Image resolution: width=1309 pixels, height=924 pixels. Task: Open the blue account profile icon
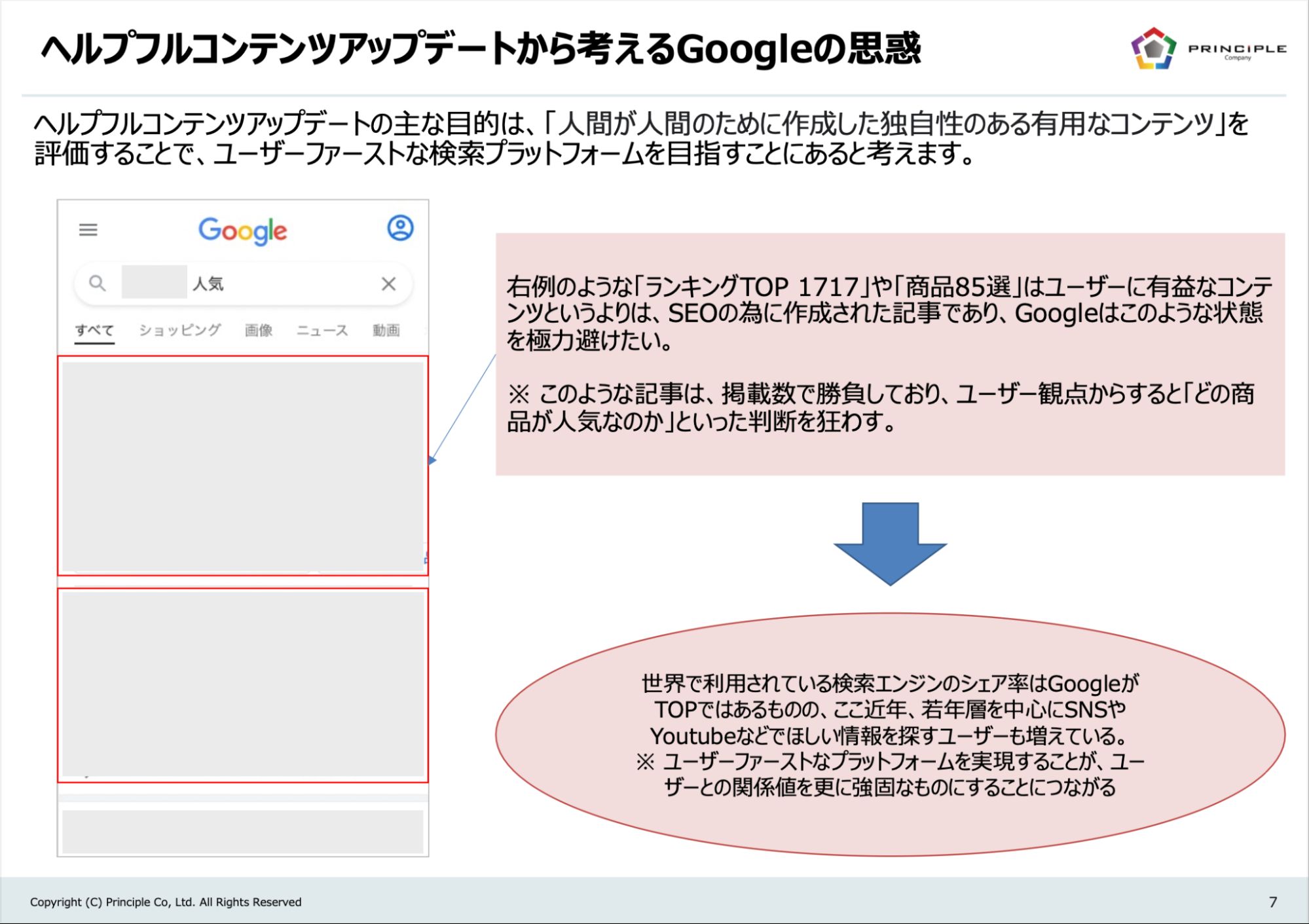tap(400, 228)
